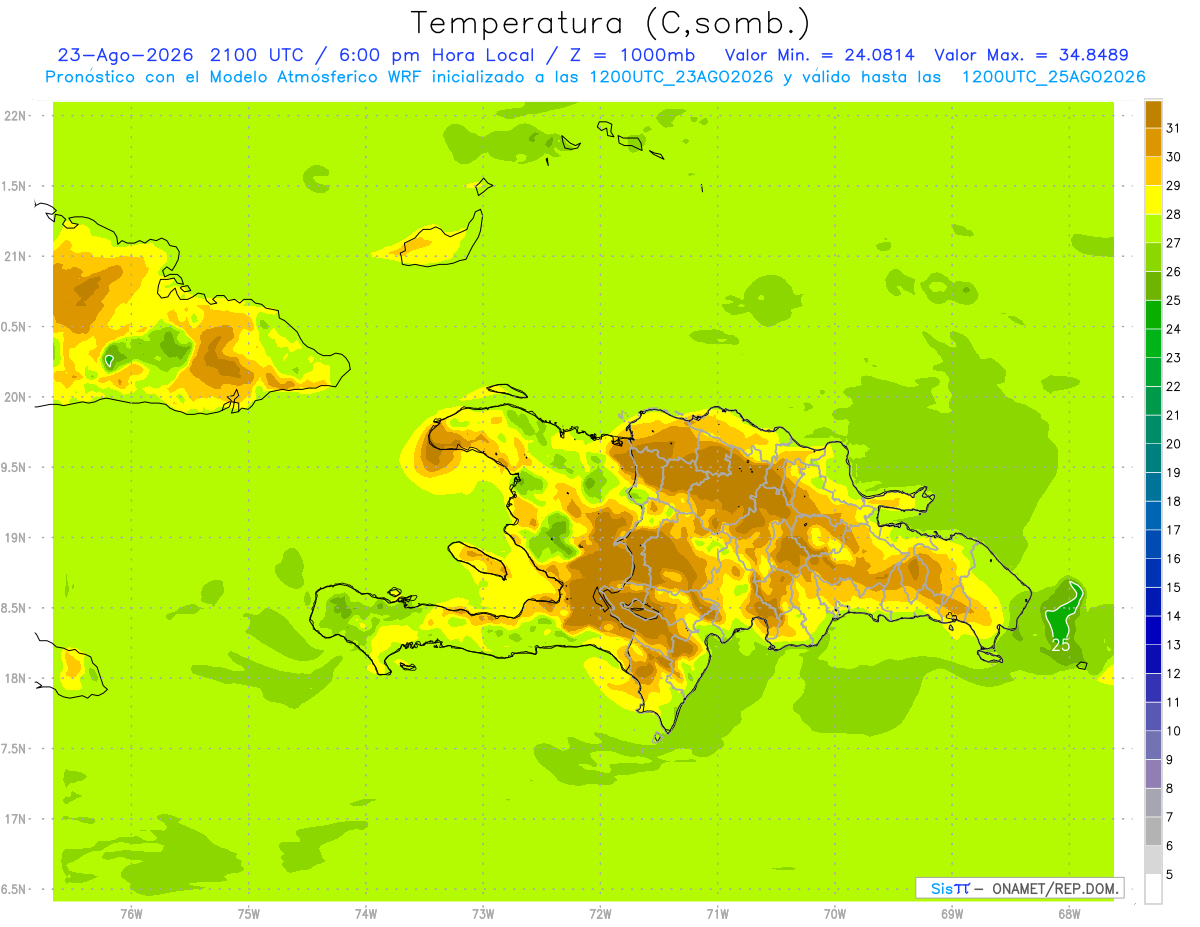Image resolution: width=1200 pixels, height=927 pixels.
Task: Click the 'Temperatura (C,somb.)' chart title
Action: (610, 23)
